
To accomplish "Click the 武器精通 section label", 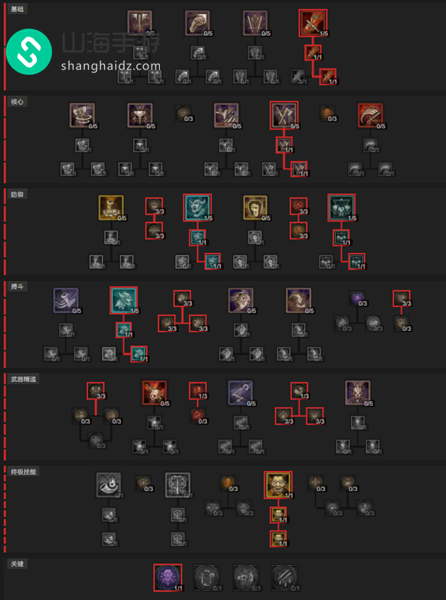I will 23,379.
